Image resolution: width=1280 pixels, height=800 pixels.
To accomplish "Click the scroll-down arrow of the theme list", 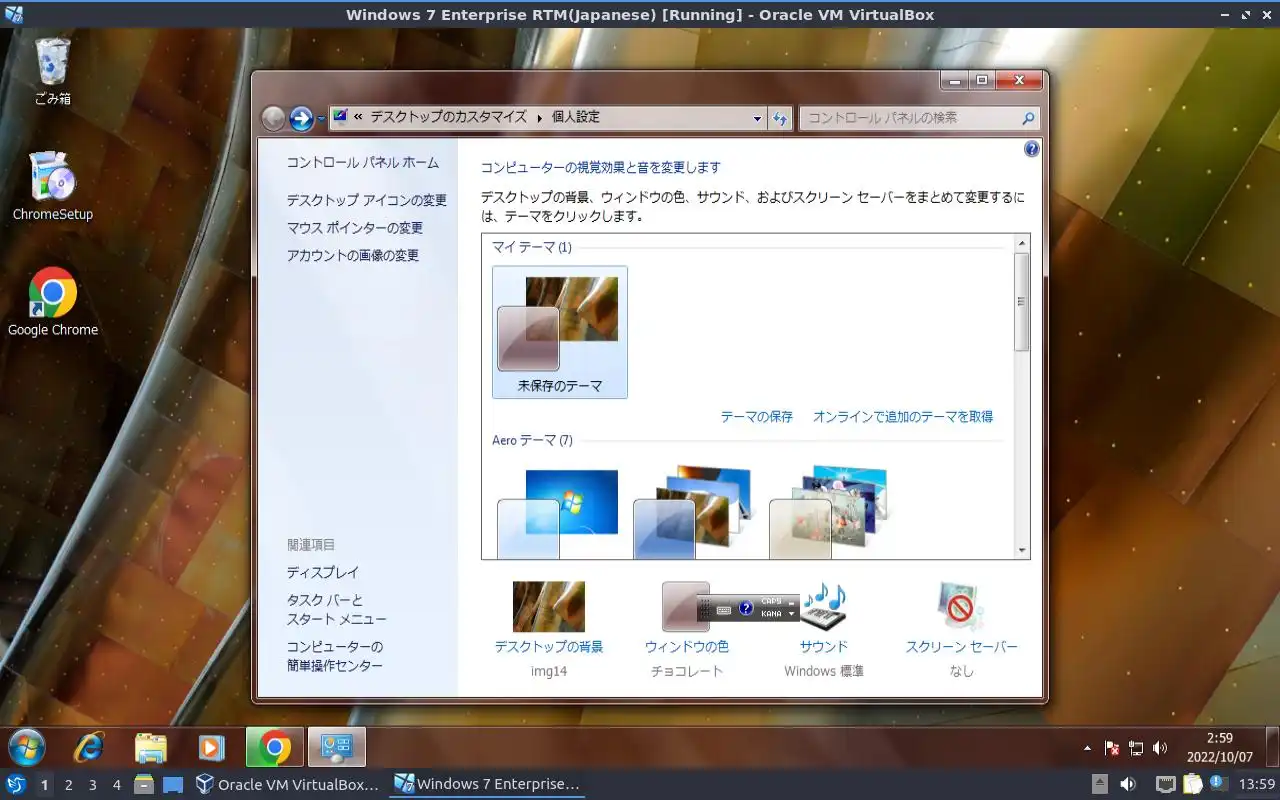I will coord(1022,551).
